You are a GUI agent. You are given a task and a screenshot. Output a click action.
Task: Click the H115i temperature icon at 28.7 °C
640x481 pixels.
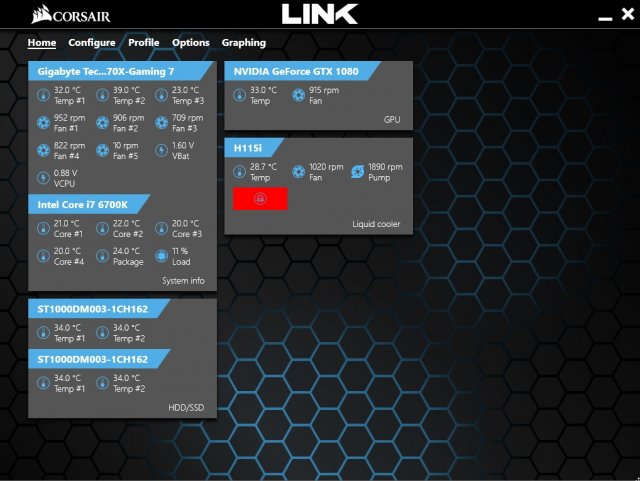click(240, 172)
